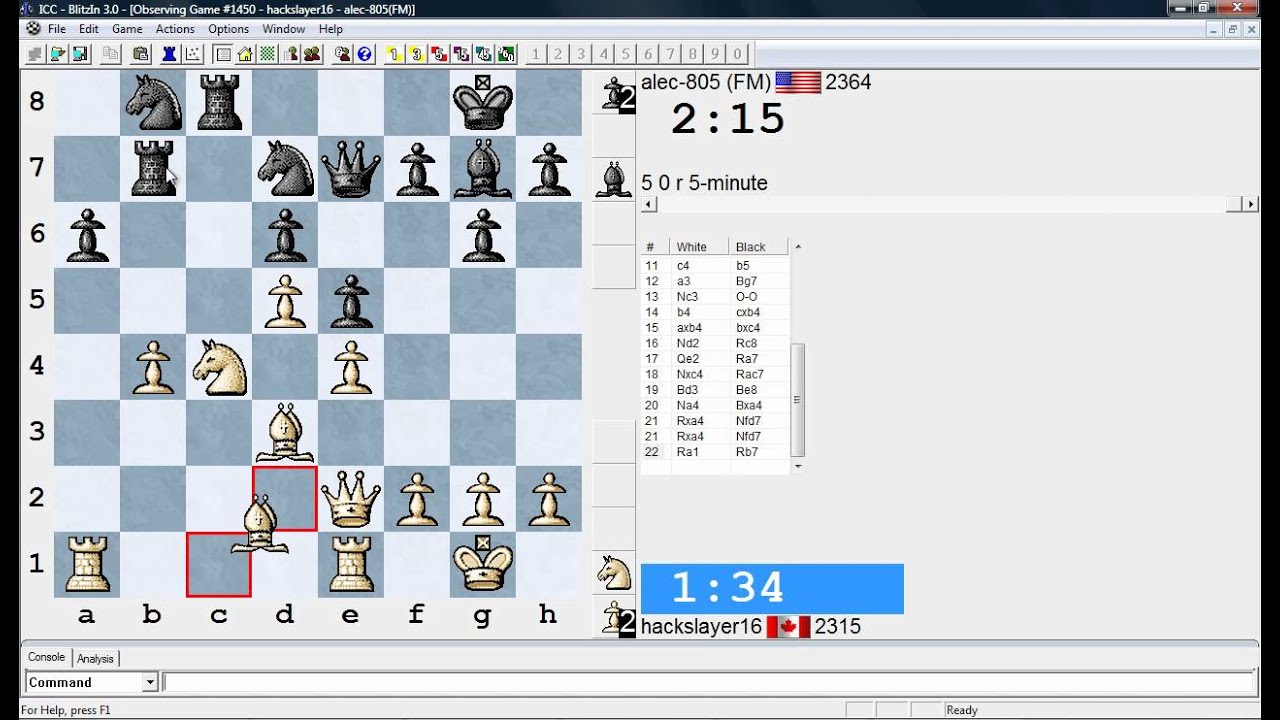The image size is (1280, 720).
Task: Click toolbar number button 0
Action: pyautogui.click(x=738, y=54)
